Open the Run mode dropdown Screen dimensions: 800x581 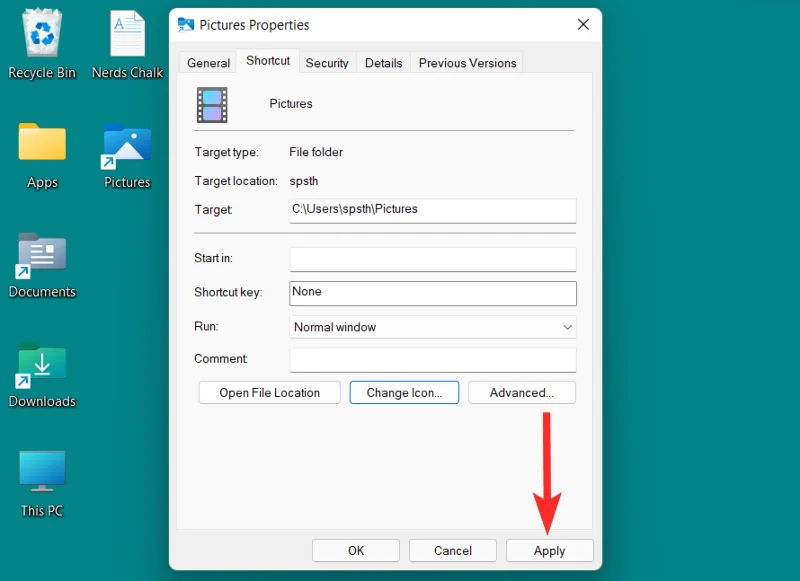566,327
